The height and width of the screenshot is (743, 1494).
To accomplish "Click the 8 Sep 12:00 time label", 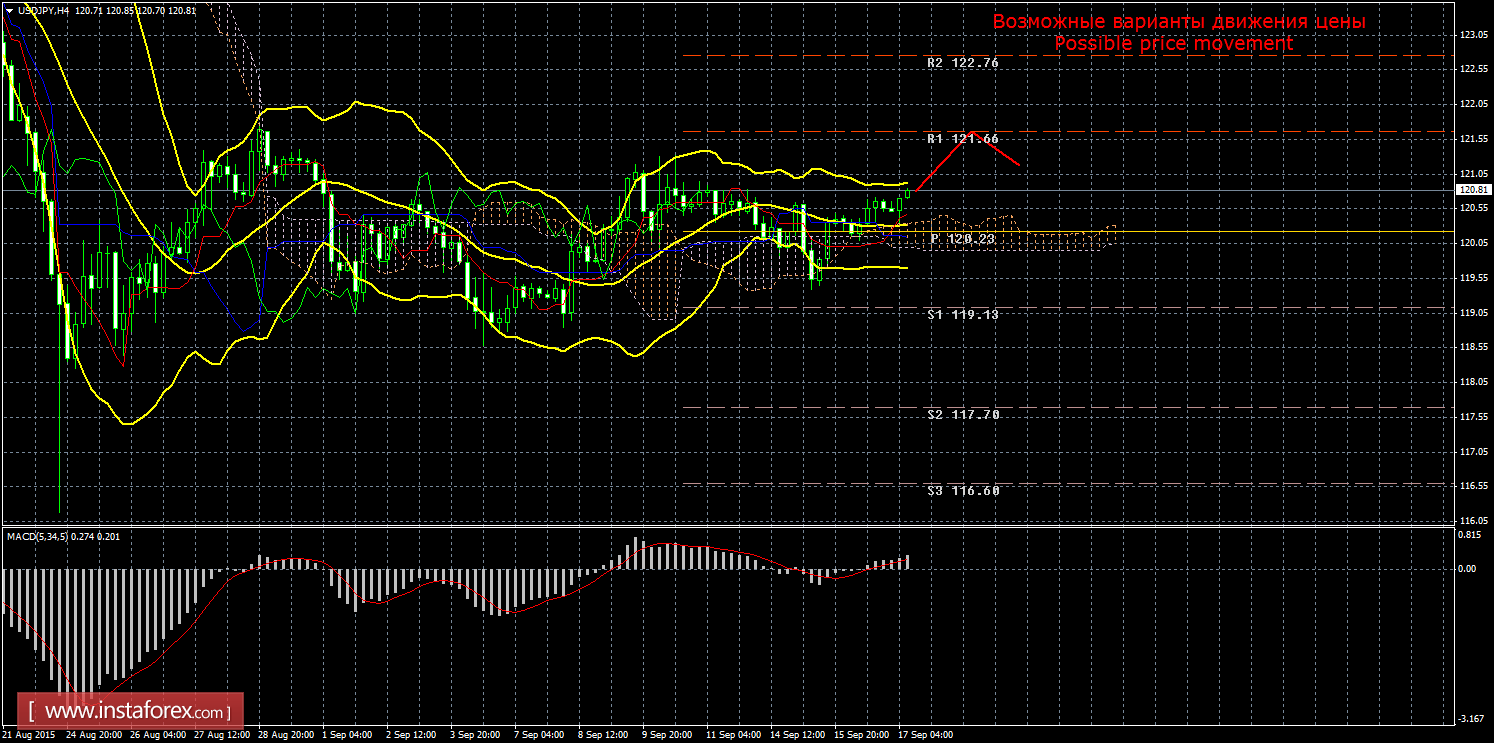I will [x=604, y=735].
